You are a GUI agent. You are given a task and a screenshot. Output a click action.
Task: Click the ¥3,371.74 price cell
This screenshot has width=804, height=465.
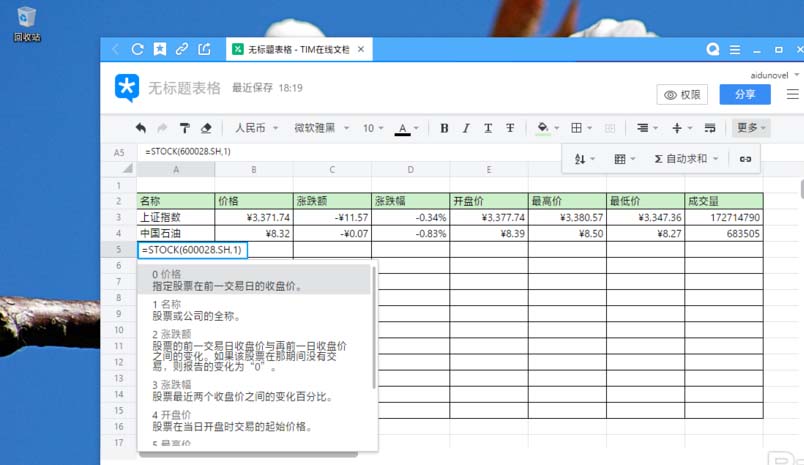coord(254,217)
